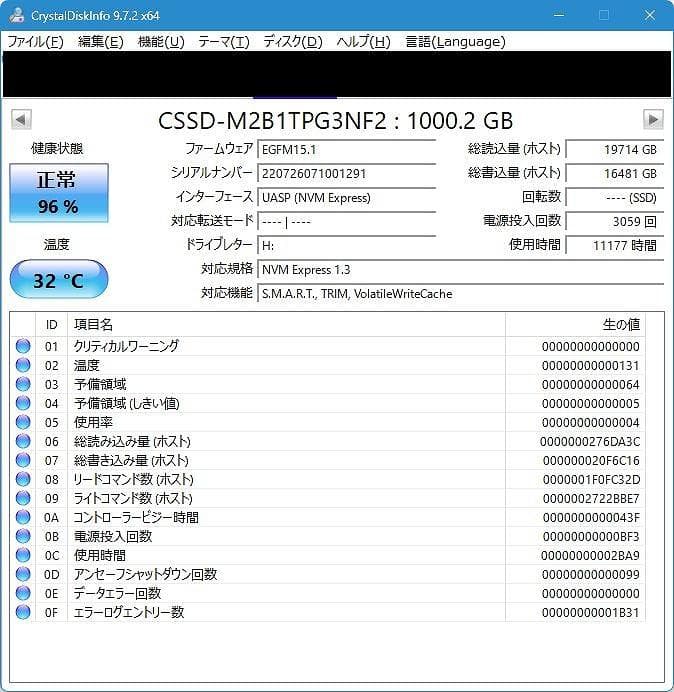
Task: Click status orb for ID 0F エラーログエントリー数
Action: tap(23, 612)
